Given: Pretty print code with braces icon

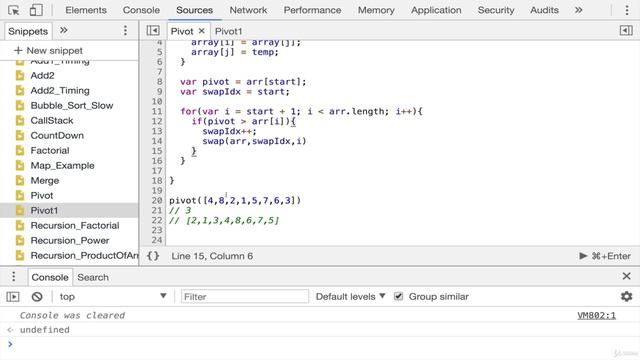Looking at the screenshot, I should click(x=153, y=256).
